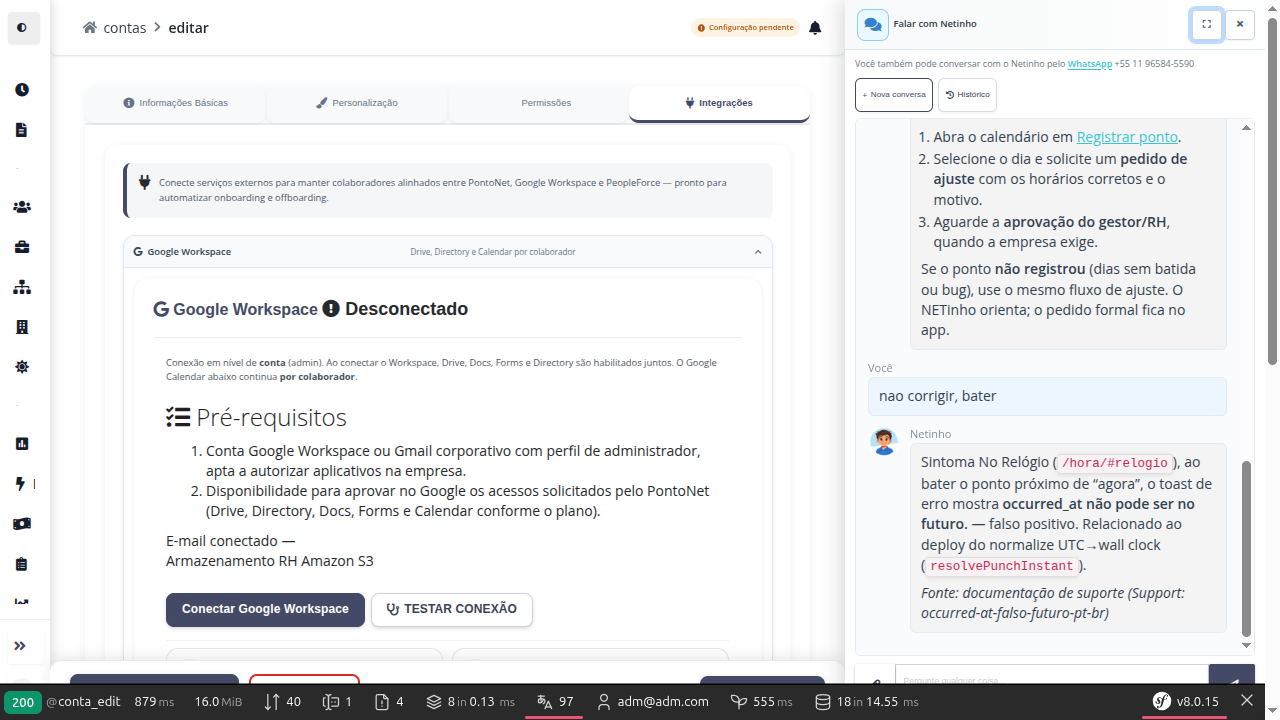1280x720 pixels.
Task: Click TESTAR CONEXÃO button
Action: pos(452,609)
